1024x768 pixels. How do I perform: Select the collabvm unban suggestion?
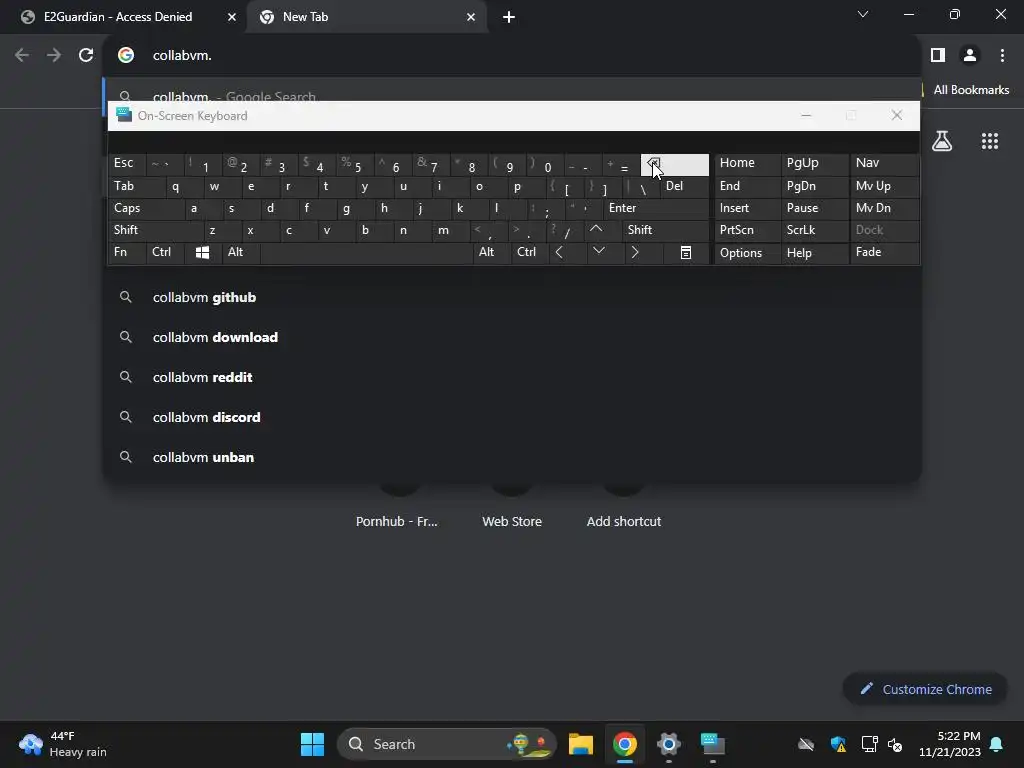[x=511, y=457]
